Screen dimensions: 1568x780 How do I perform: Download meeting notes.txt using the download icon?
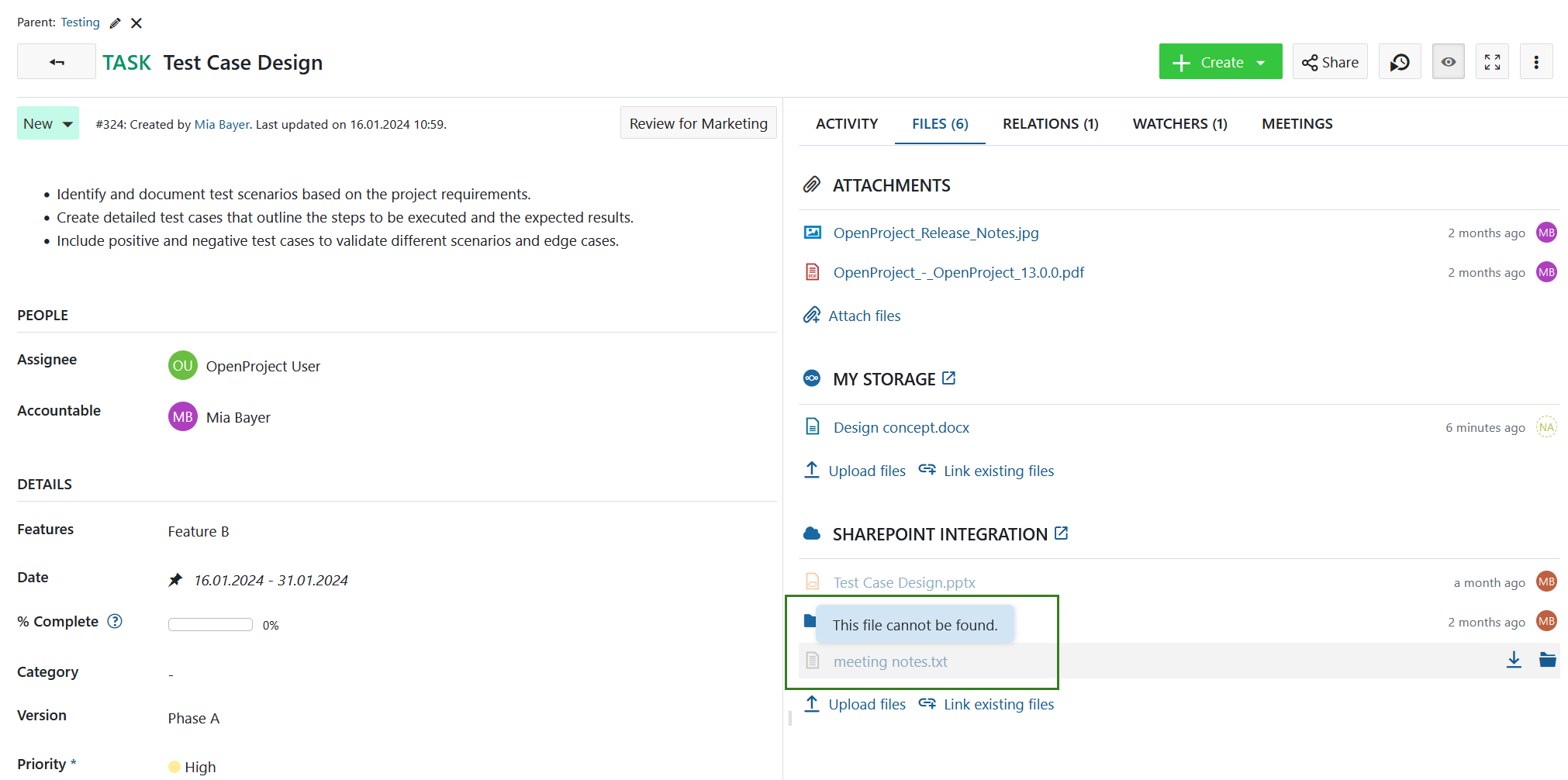coord(1514,660)
